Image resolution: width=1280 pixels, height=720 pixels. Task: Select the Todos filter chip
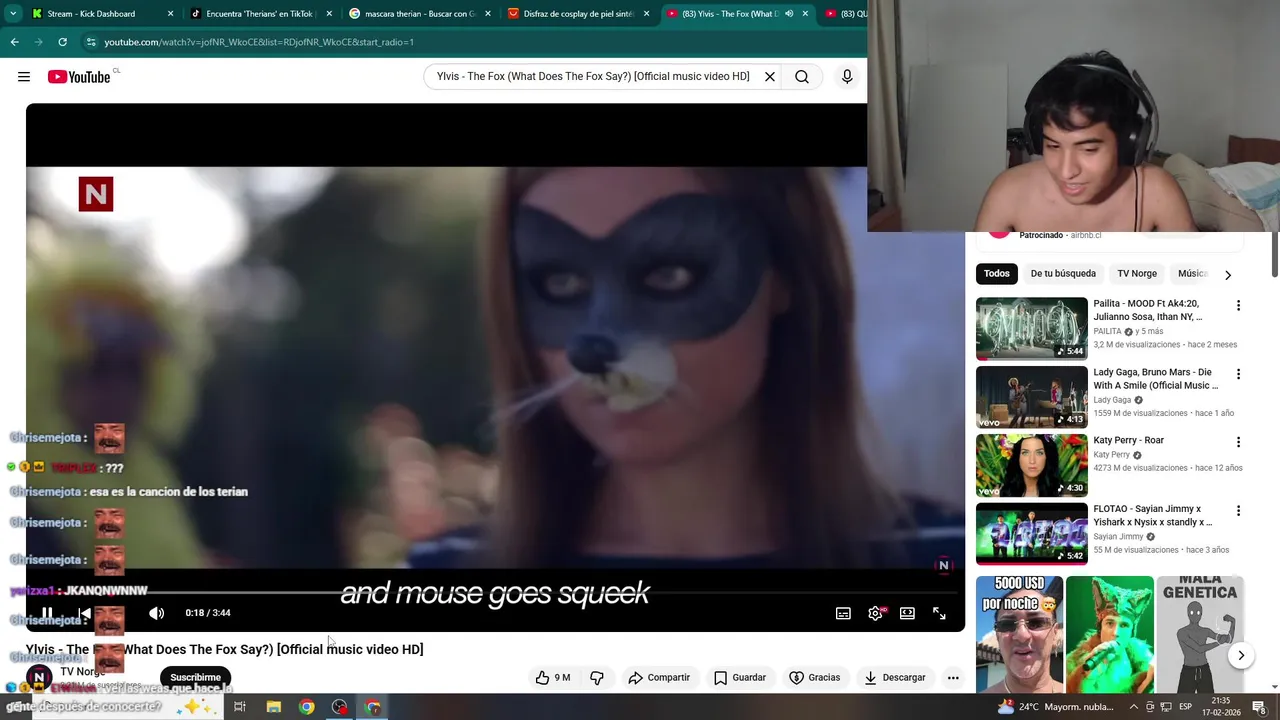pyautogui.click(x=996, y=273)
